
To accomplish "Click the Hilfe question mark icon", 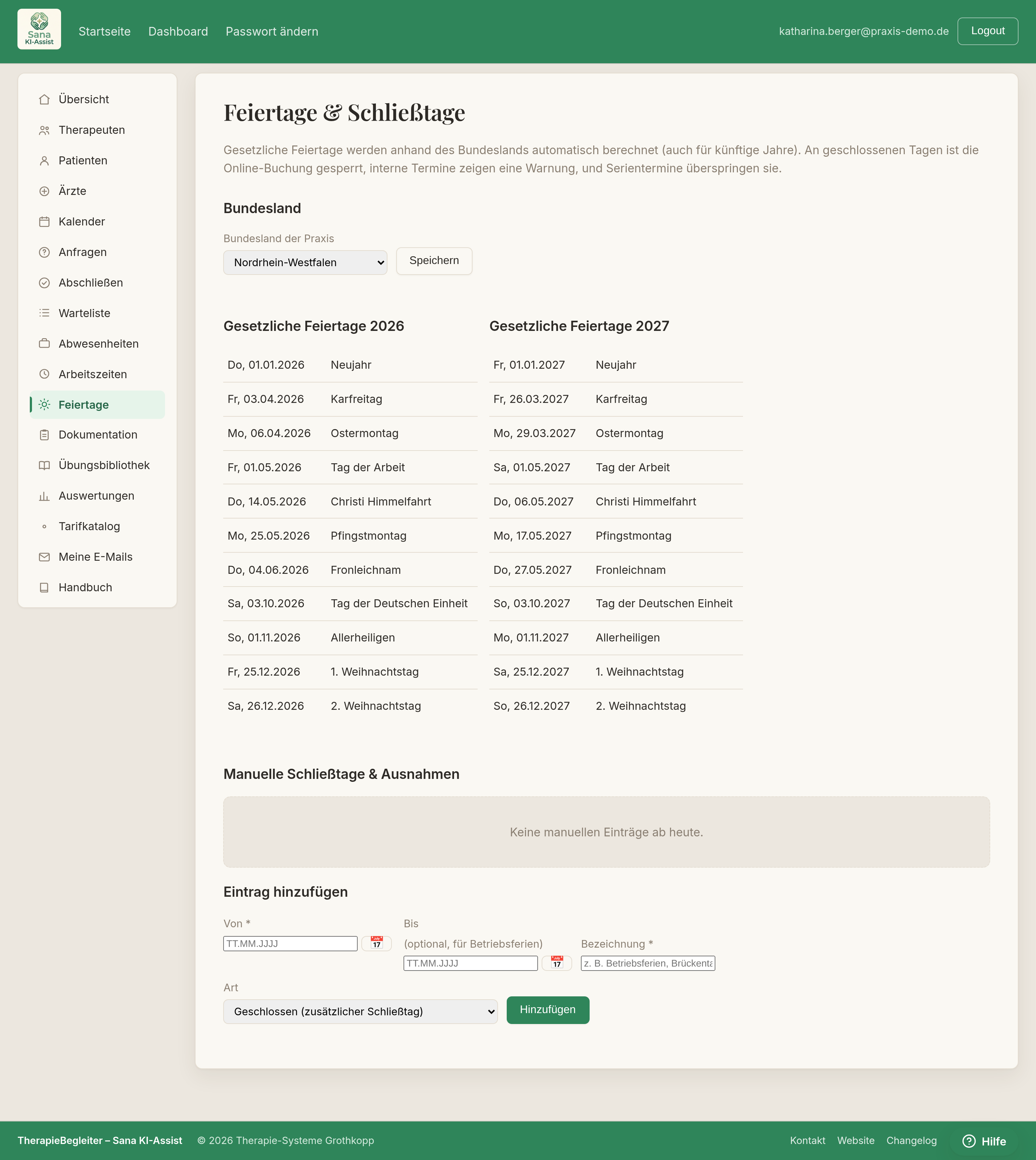I will [969, 1141].
